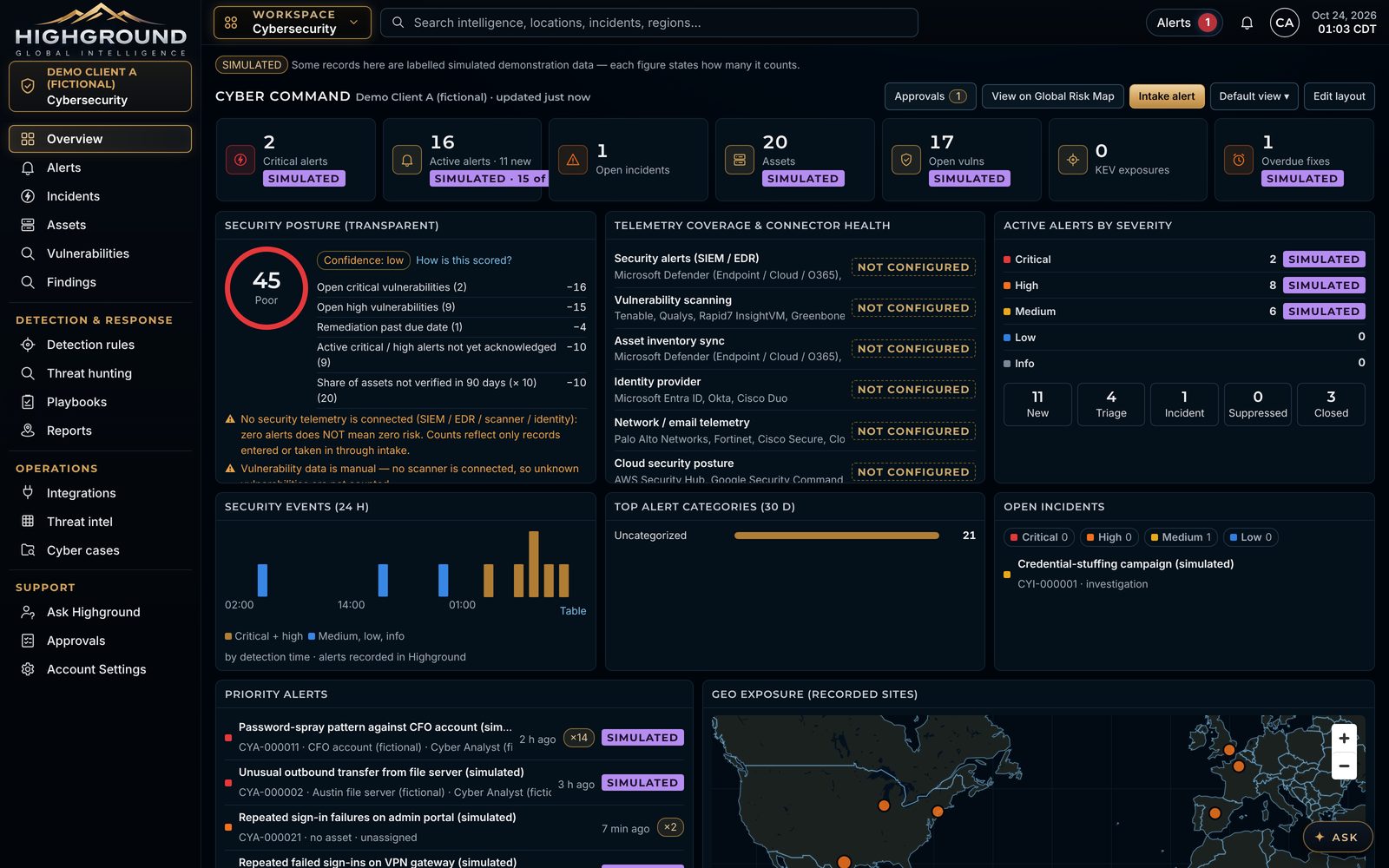The width and height of the screenshot is (1389, 868).
Task: Click the Critical alerts card icon
Action: (240, 160)
